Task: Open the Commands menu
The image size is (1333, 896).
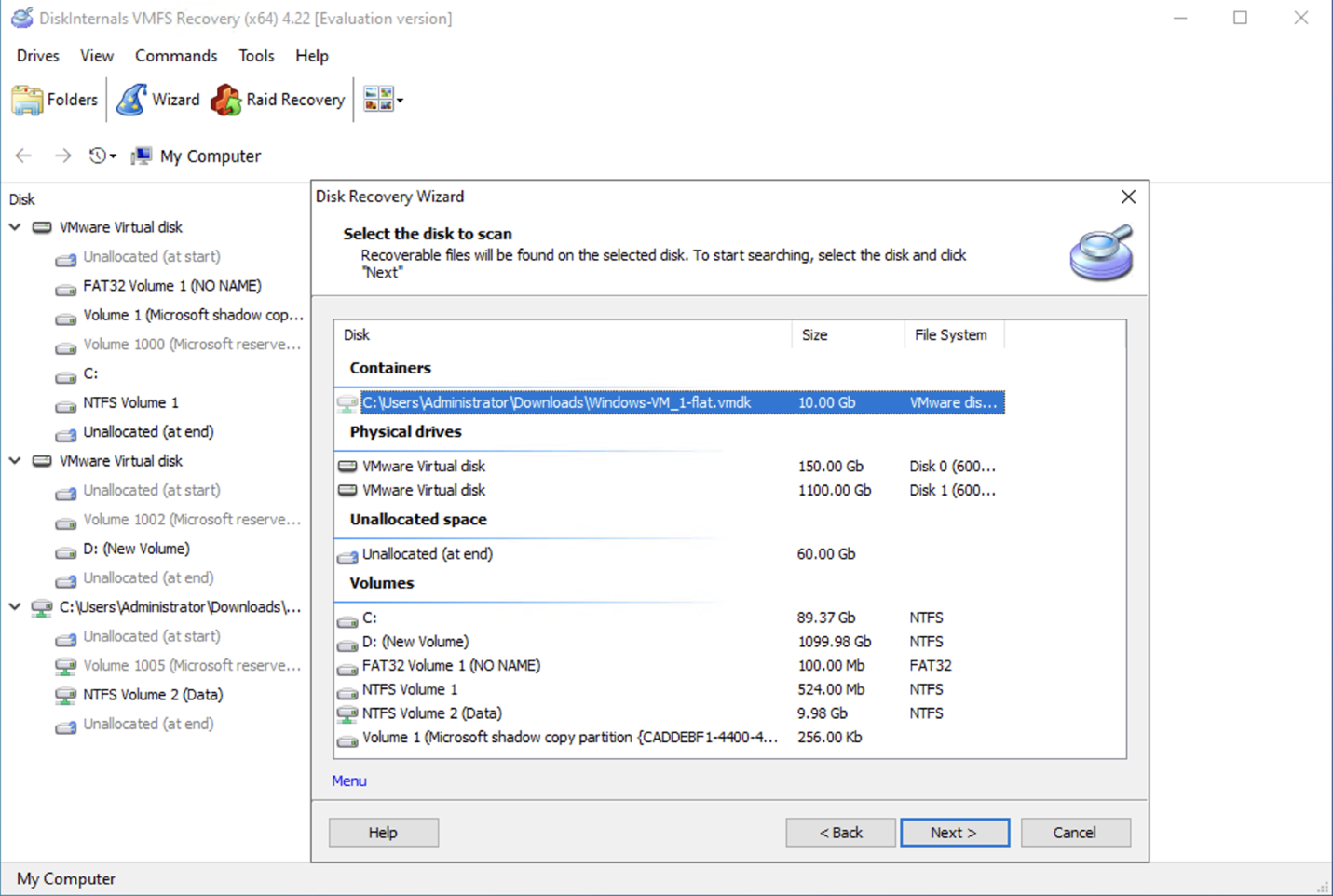Action: click(x=176, y=56)
